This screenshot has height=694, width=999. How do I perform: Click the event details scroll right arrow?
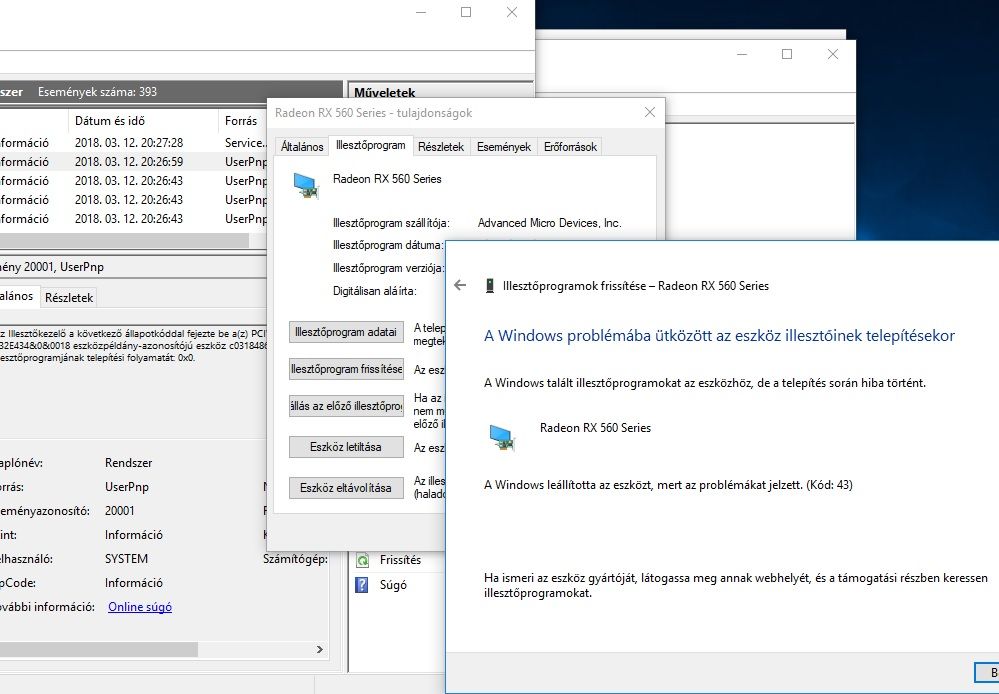coord(320,649)
